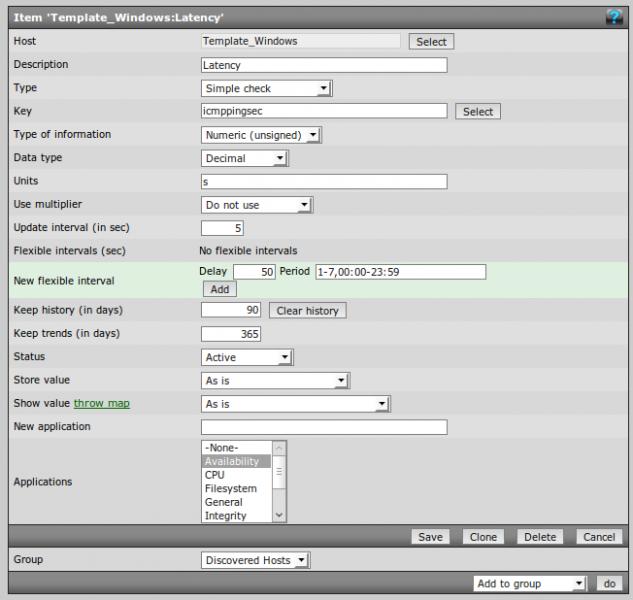This screenshot has width=633, height=600.
Task: Open the Status dropdown set to Active
Action: pyautogui.click(x=247, y=357)
